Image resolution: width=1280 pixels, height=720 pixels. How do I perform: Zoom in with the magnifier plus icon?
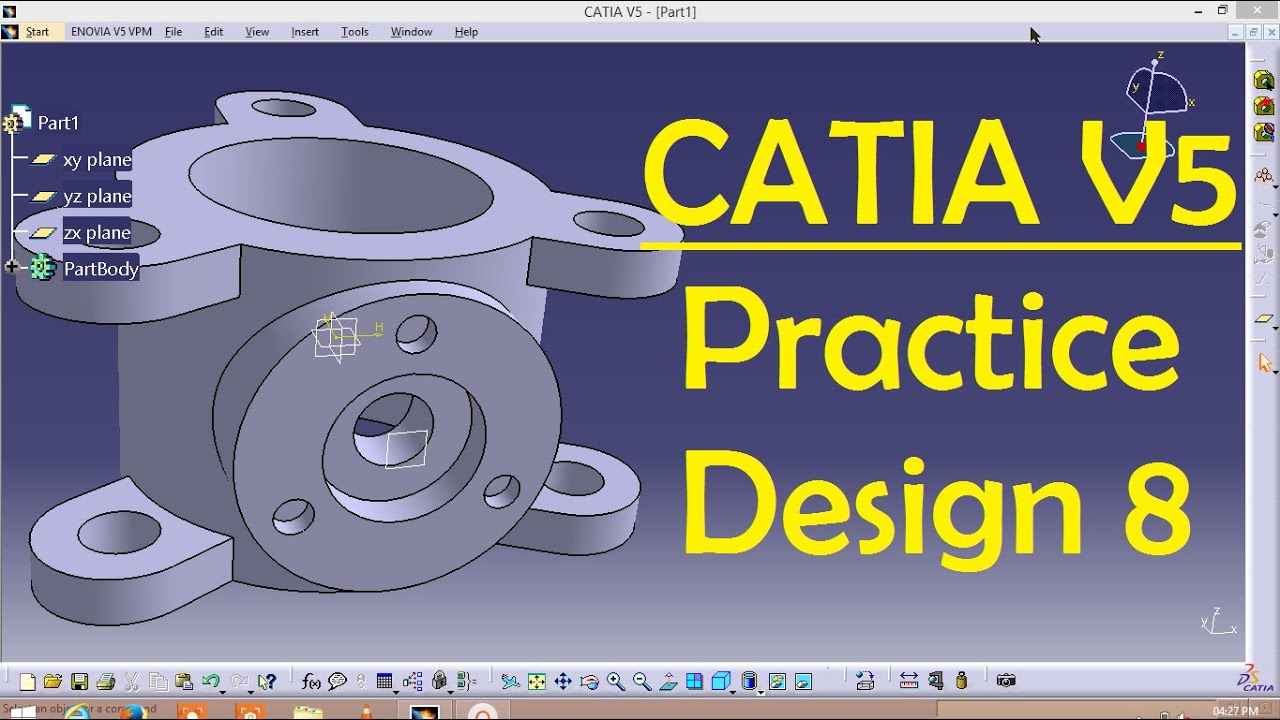point(615,682)
